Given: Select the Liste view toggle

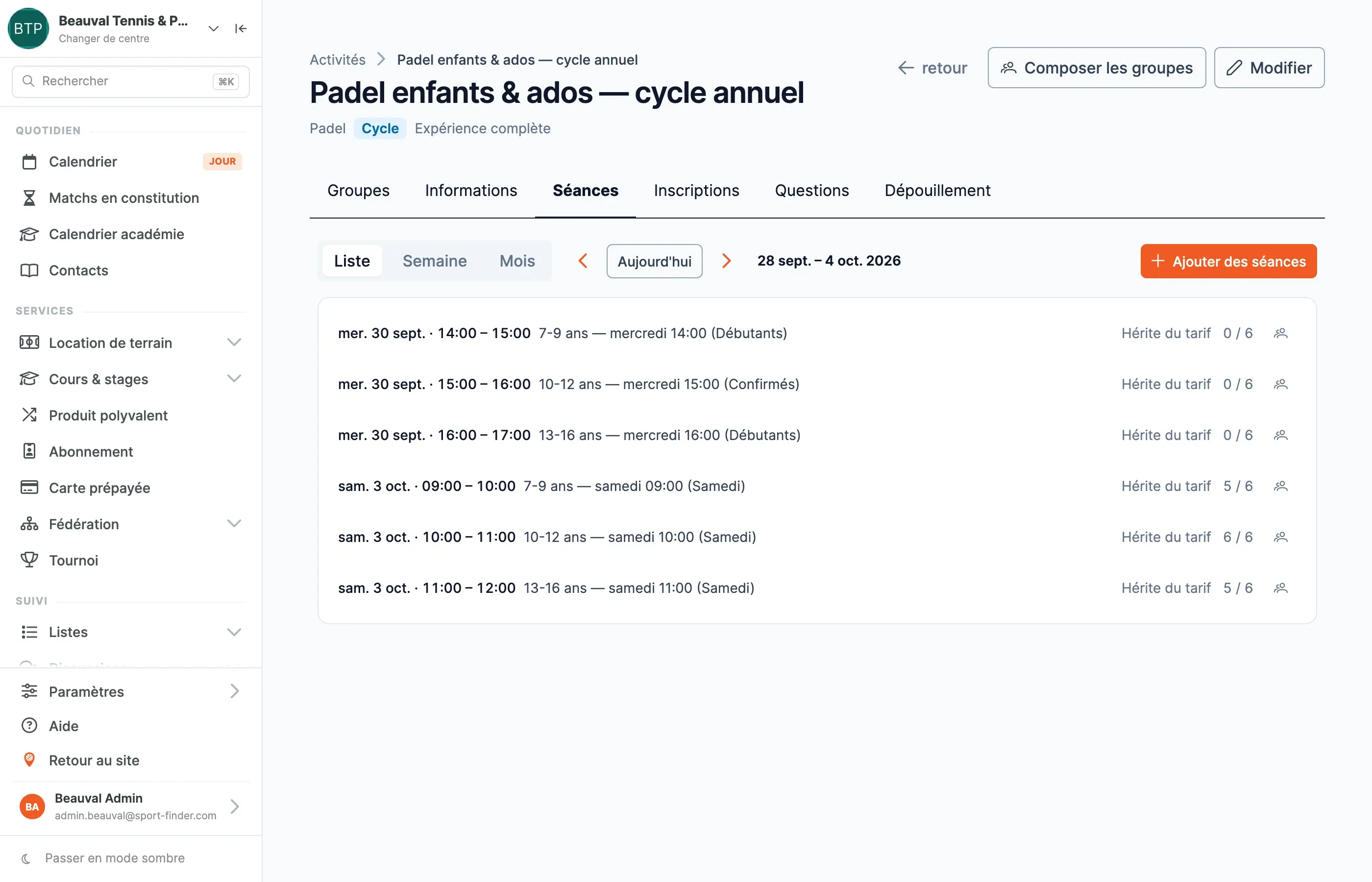Looking at the screenshot, I should 352,261.
